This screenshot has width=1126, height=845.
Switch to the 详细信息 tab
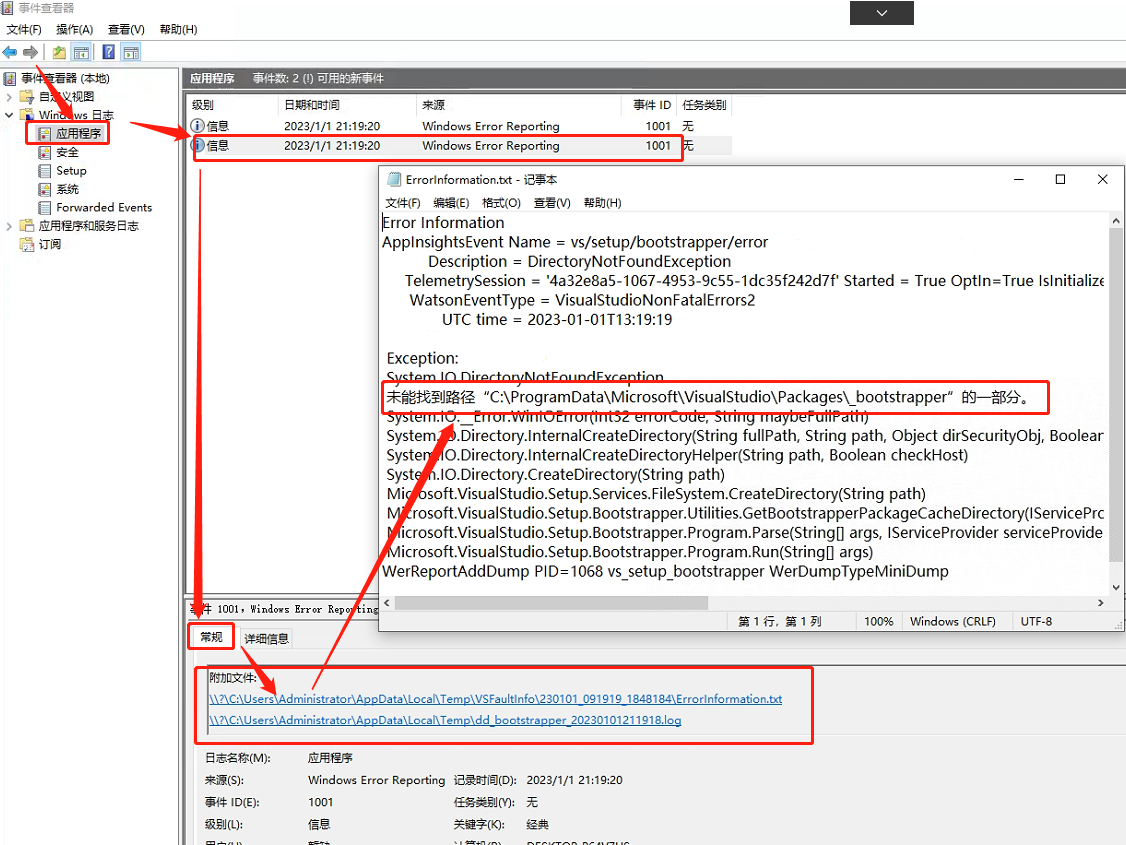coord(266,639)
